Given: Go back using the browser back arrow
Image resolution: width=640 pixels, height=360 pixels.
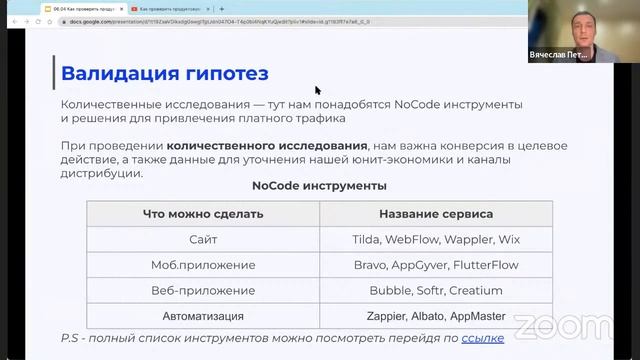Looking at the screenshot, I should (x=15, y=22).
